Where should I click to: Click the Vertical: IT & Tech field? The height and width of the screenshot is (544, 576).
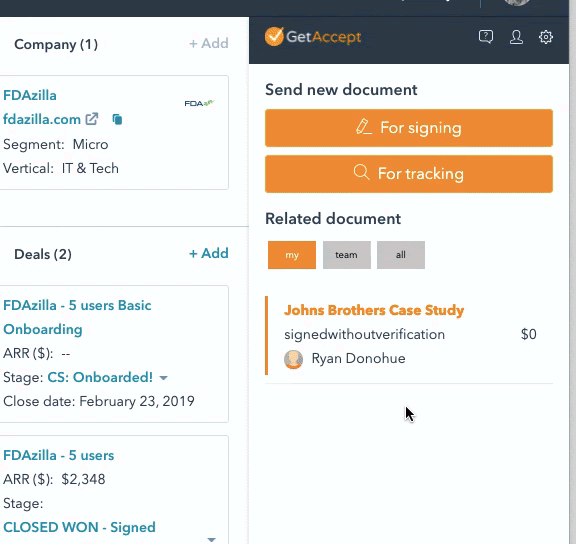(61, 169)
